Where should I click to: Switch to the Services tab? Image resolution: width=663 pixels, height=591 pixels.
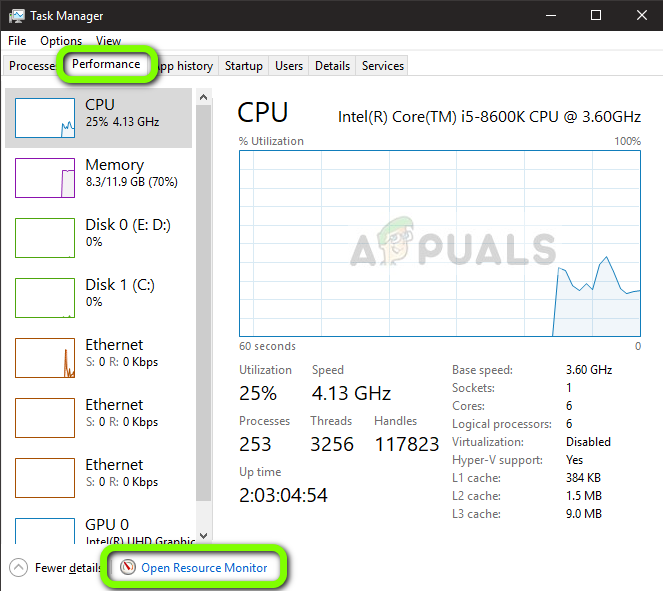tap(383, 66)
